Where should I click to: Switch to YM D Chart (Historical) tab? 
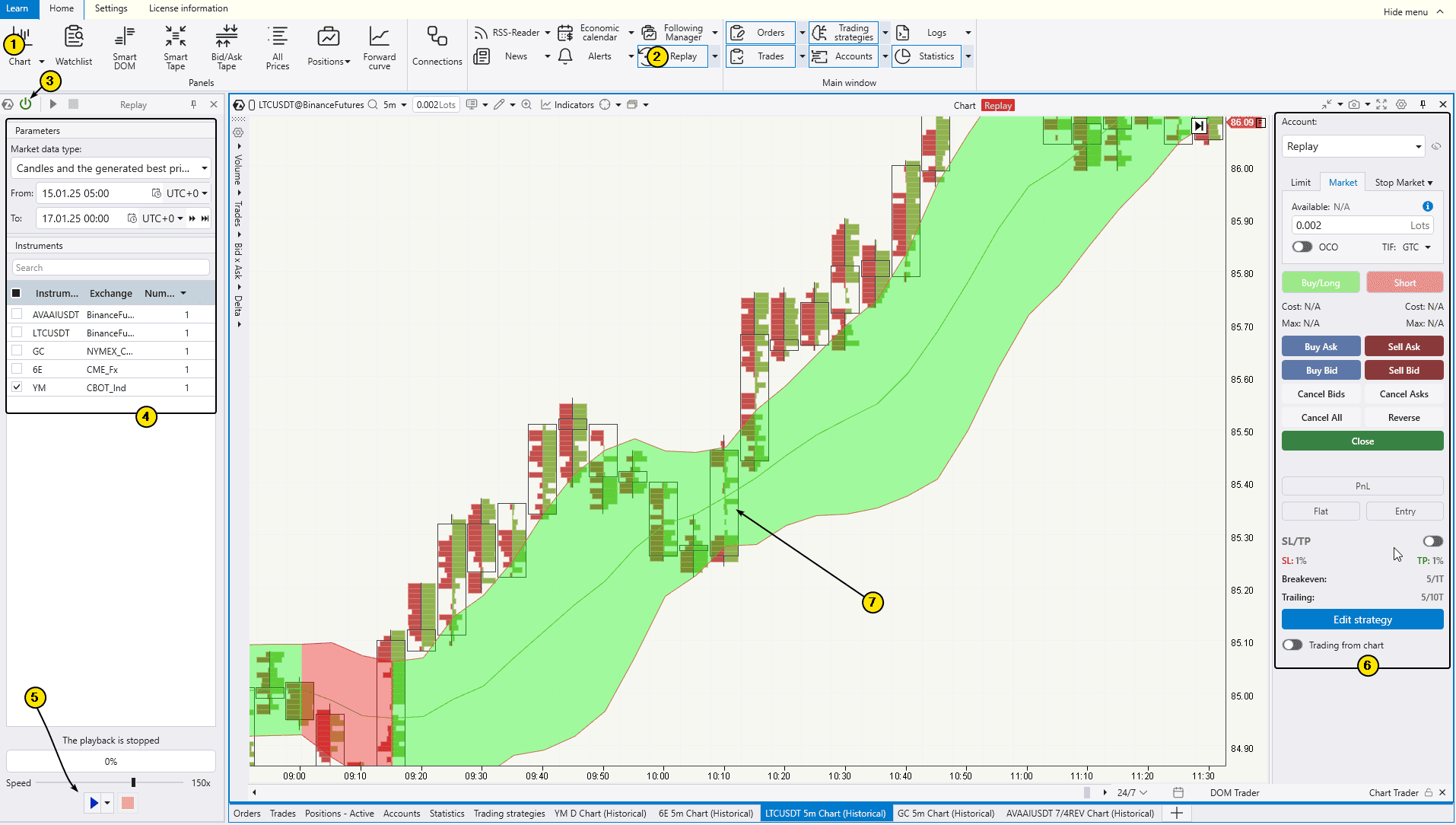(600, 813)
